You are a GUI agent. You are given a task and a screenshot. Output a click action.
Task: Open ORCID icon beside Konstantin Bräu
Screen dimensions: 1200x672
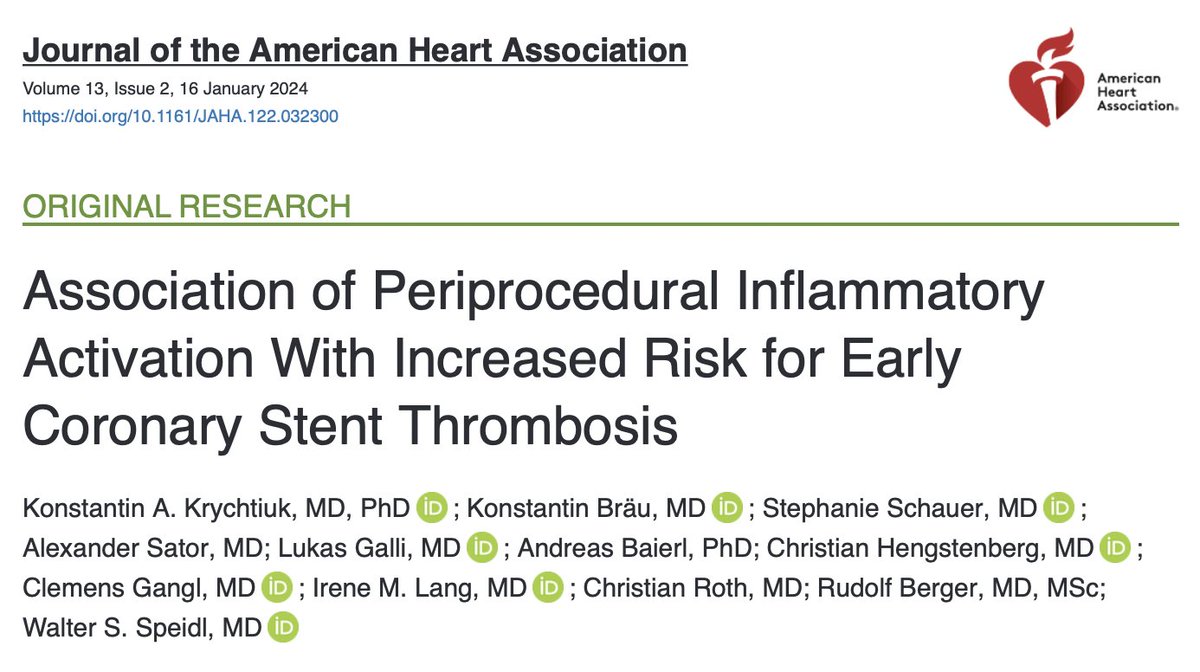click(726, 508)
